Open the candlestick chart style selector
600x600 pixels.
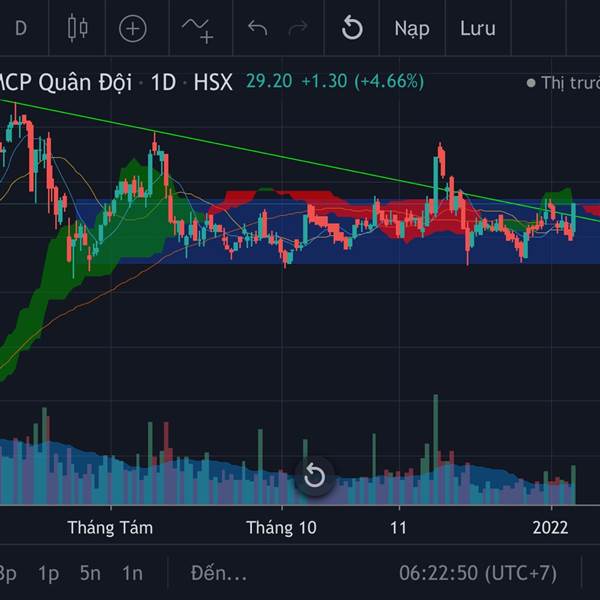(x=78, y=28)
